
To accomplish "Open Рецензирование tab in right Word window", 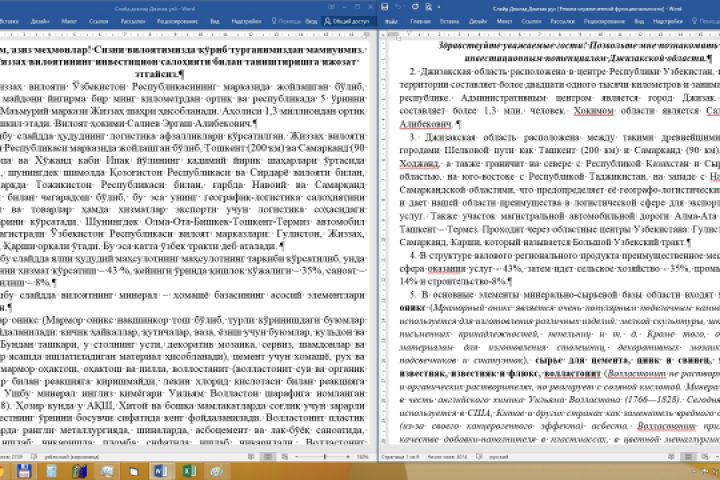I will point(605,21).
